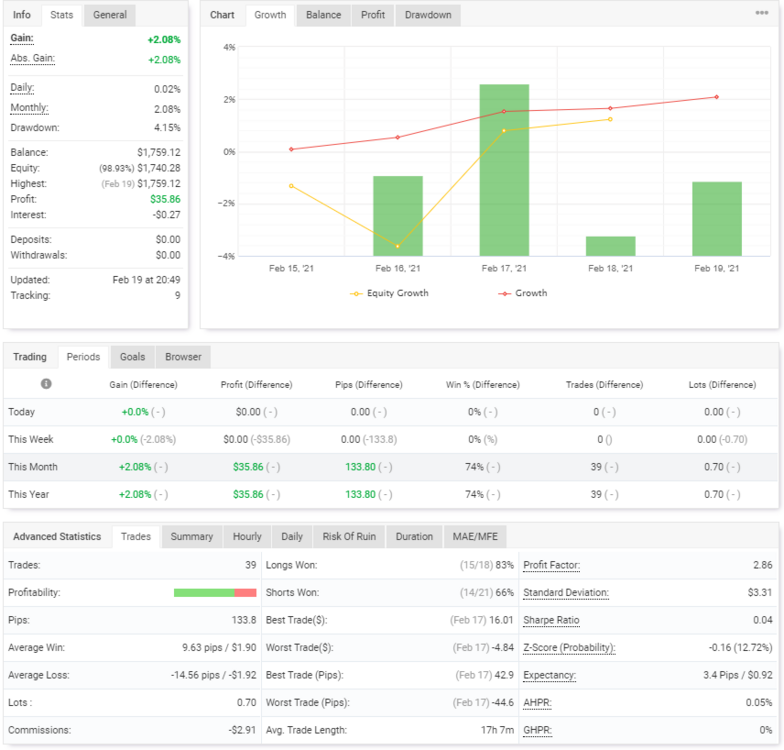
Task: Click the Drawdown value 4.15%
Action: click(167, 128)
